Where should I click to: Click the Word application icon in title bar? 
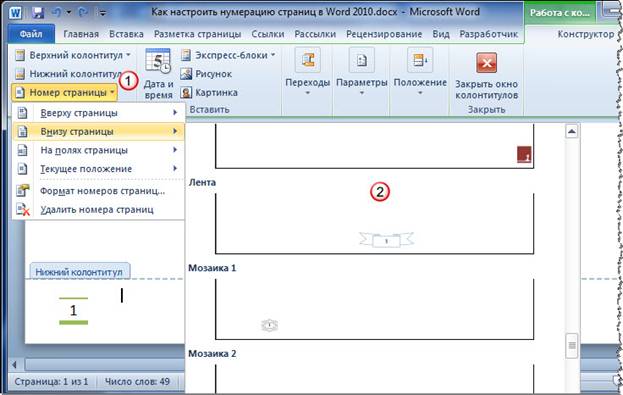(15, 13)
